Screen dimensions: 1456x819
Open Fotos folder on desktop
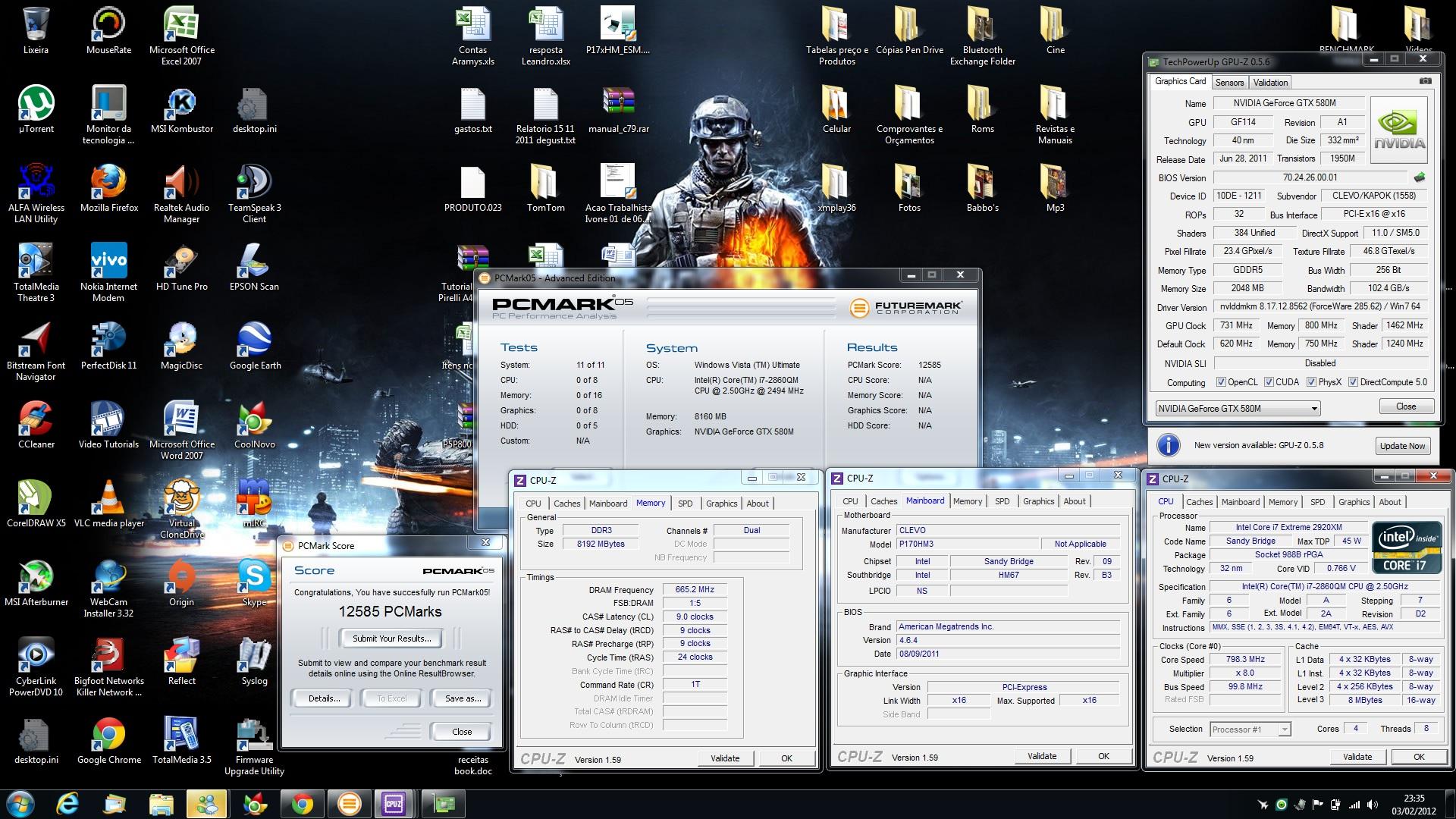click(x=909, y=189)
